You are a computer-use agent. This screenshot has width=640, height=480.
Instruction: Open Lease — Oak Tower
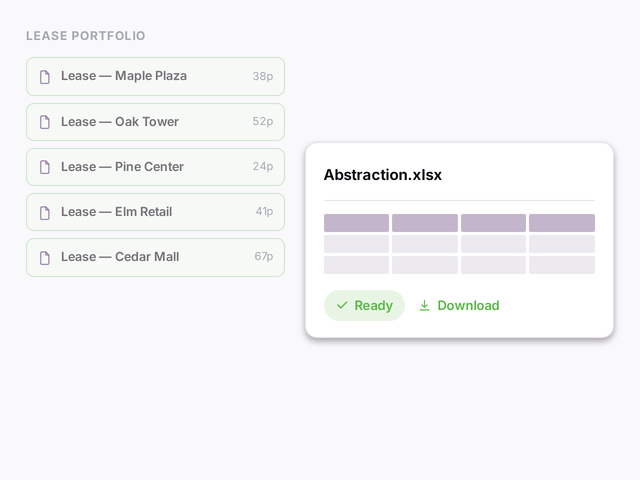(156, 122)
